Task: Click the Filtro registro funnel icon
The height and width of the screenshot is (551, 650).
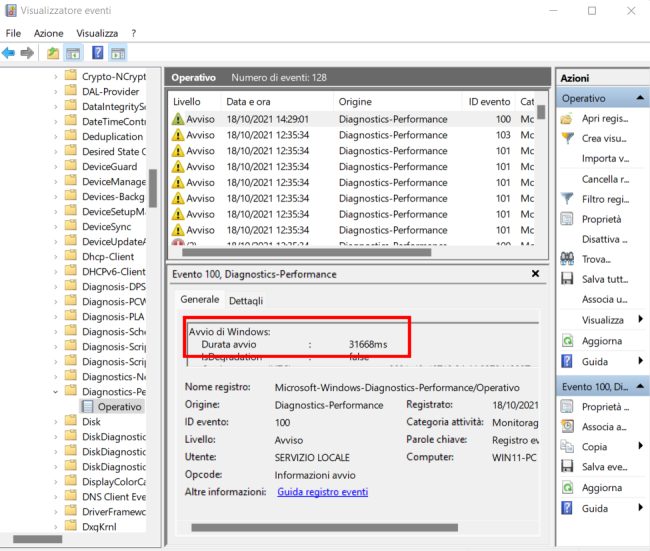Action: 567,199
